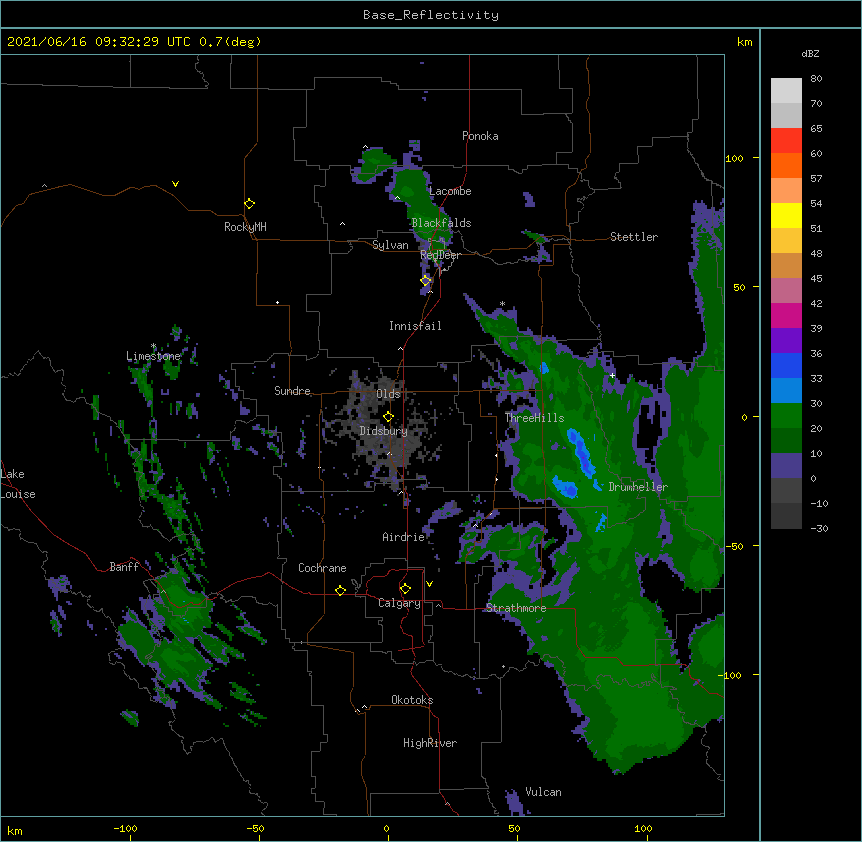Click the Olds label
This screenshot has height=842, width=862.
(388, 394)
